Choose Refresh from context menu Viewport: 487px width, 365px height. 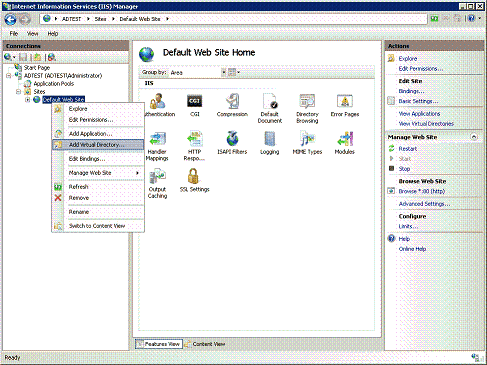[x=98, y=187]
